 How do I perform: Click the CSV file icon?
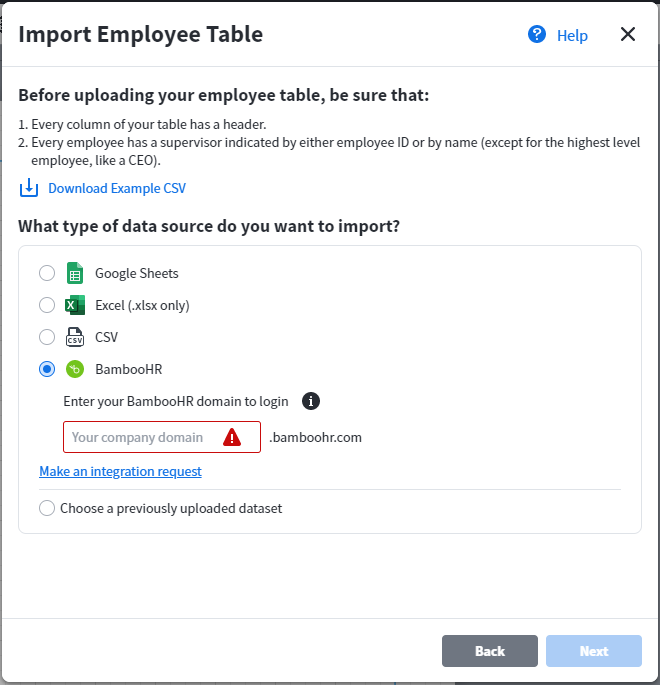[x=75, y=337]
